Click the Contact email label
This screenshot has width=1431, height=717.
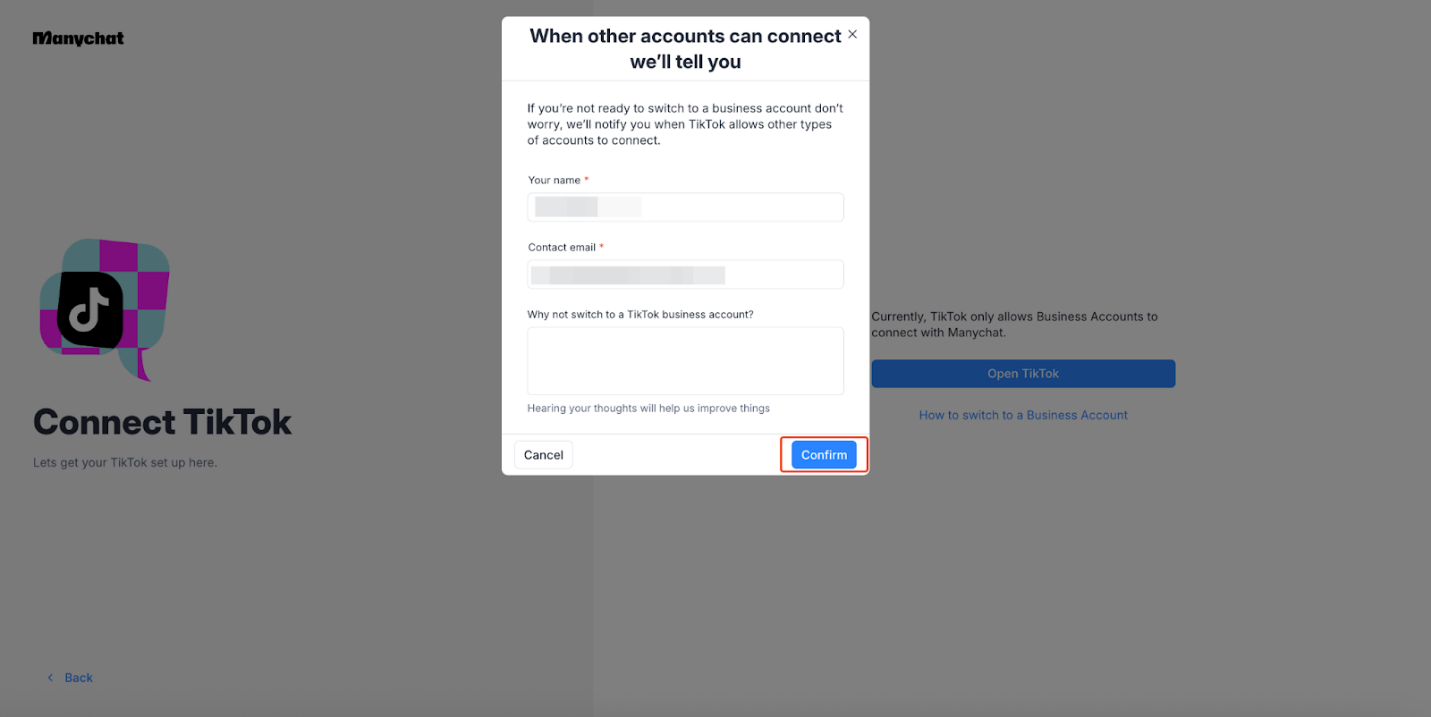click(x=561, y=247)
